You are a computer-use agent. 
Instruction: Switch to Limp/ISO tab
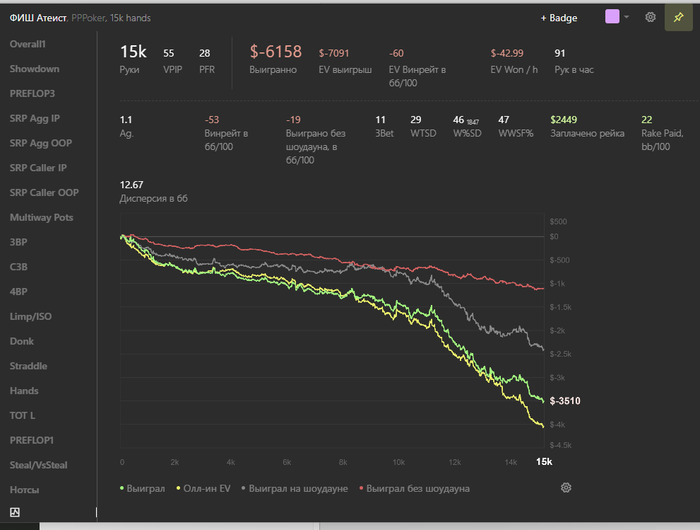point(30,317)
